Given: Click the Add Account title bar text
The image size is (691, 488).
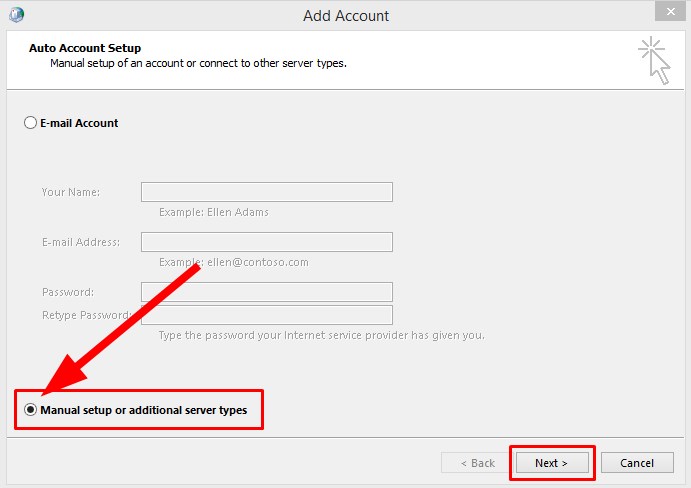Looking at the screenshot, I should [346, 16].
